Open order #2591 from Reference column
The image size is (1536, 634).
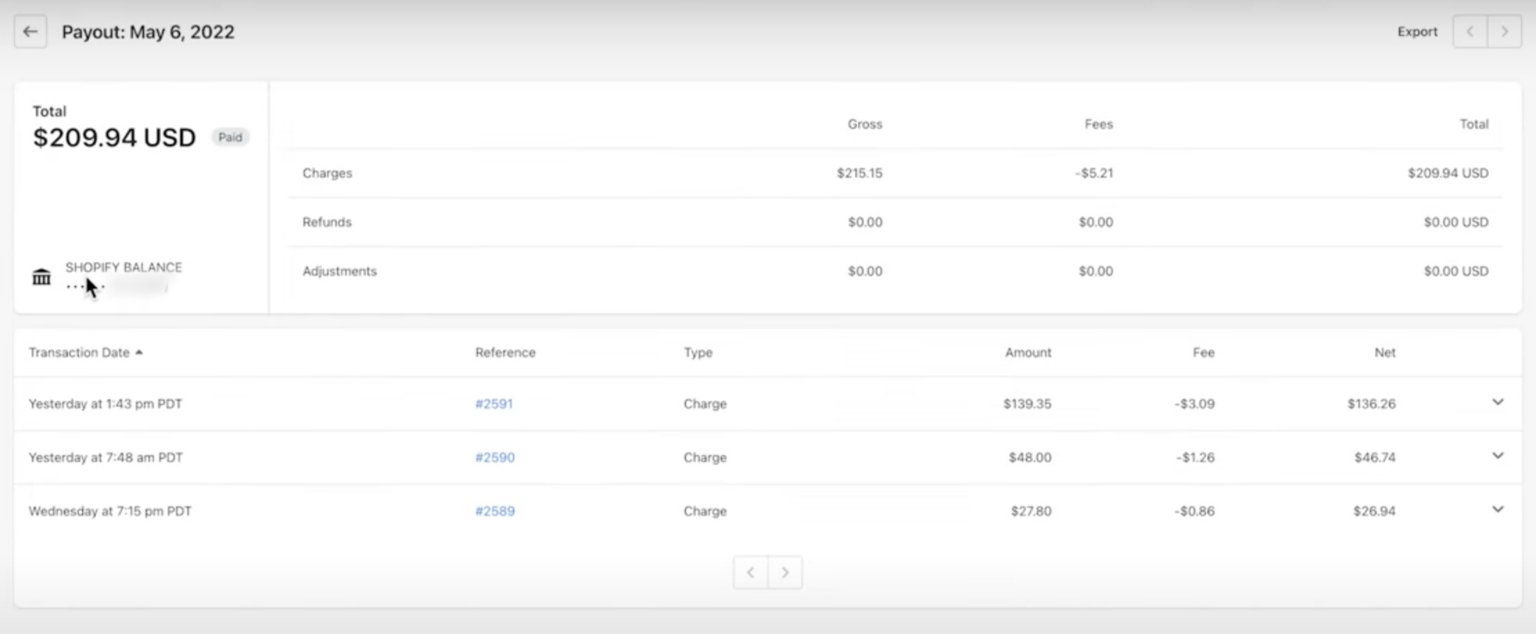494,403
